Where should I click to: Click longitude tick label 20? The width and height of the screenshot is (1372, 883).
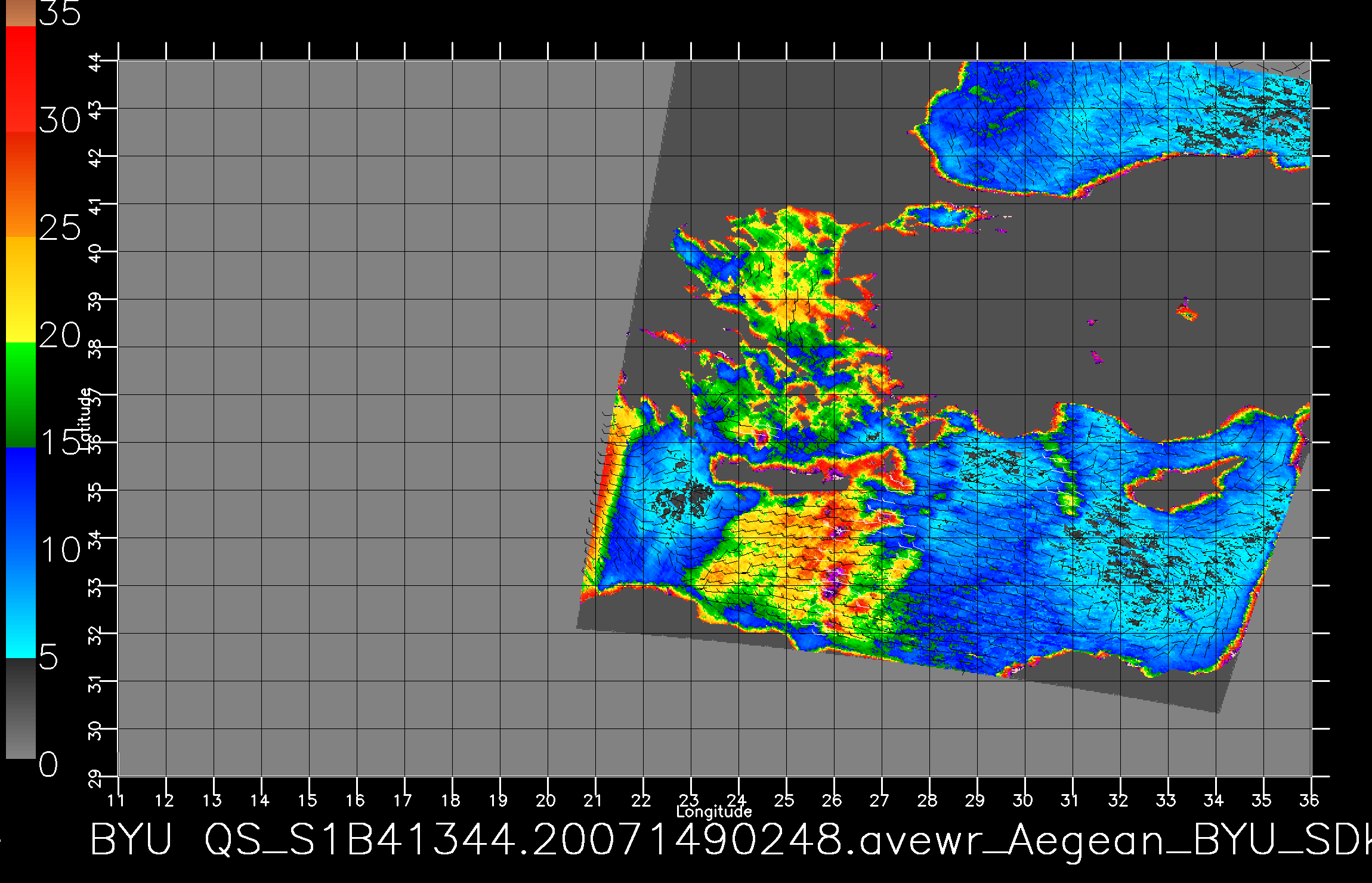tap(546, 800)
